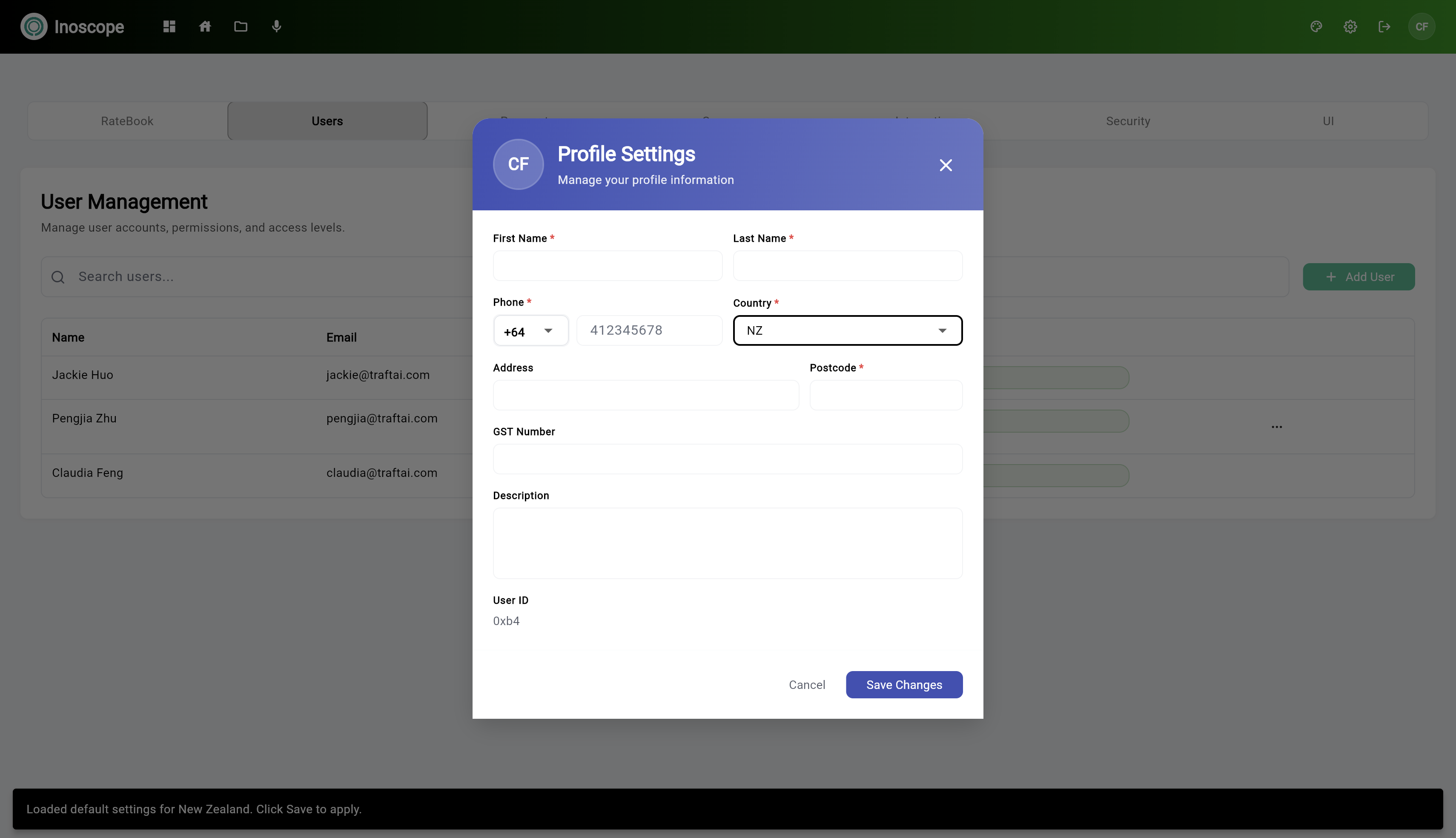Activate voice input with the microphone icon

277,26
